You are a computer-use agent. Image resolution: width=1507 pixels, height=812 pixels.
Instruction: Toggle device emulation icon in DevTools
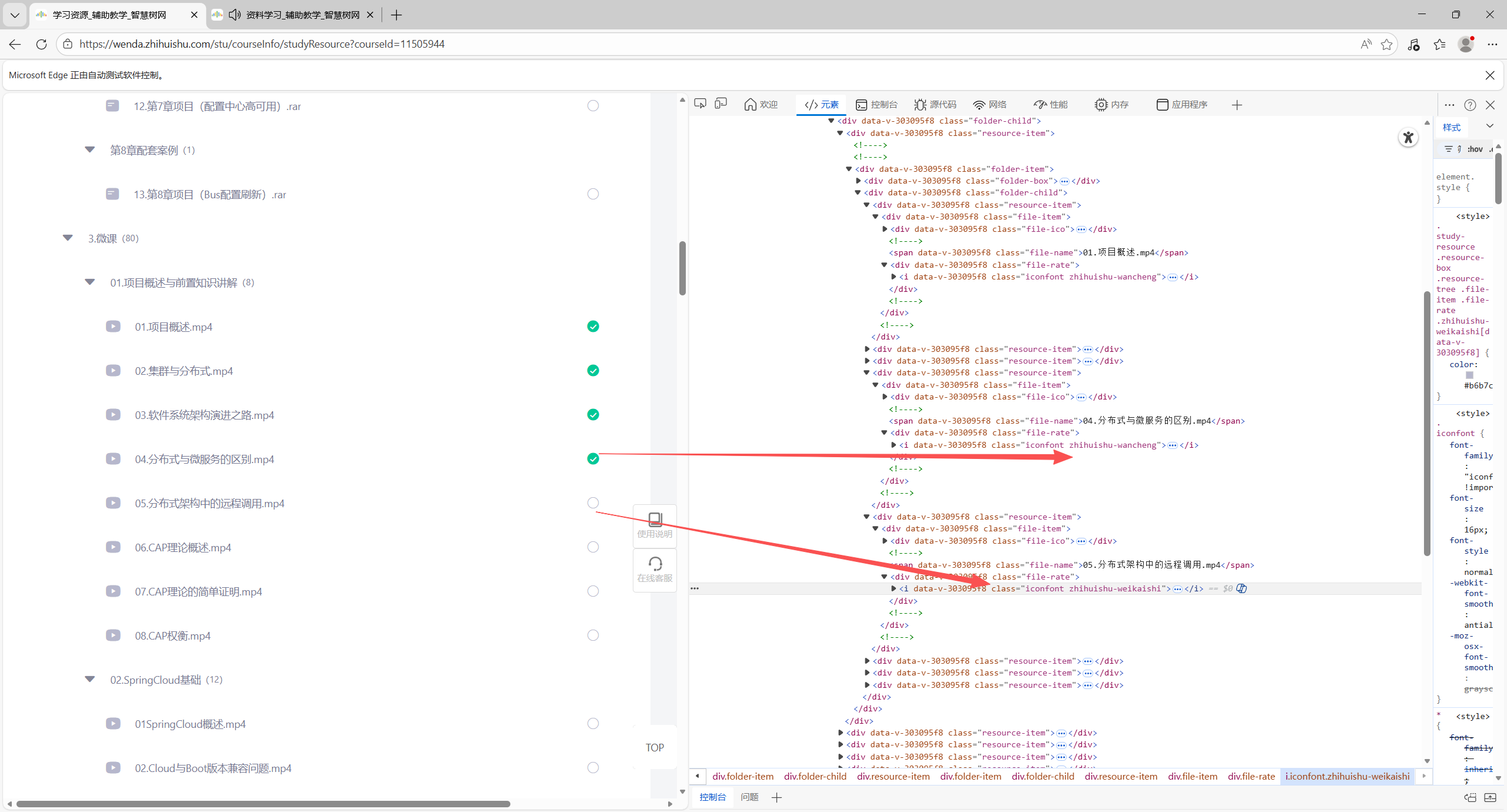[721, 104]
